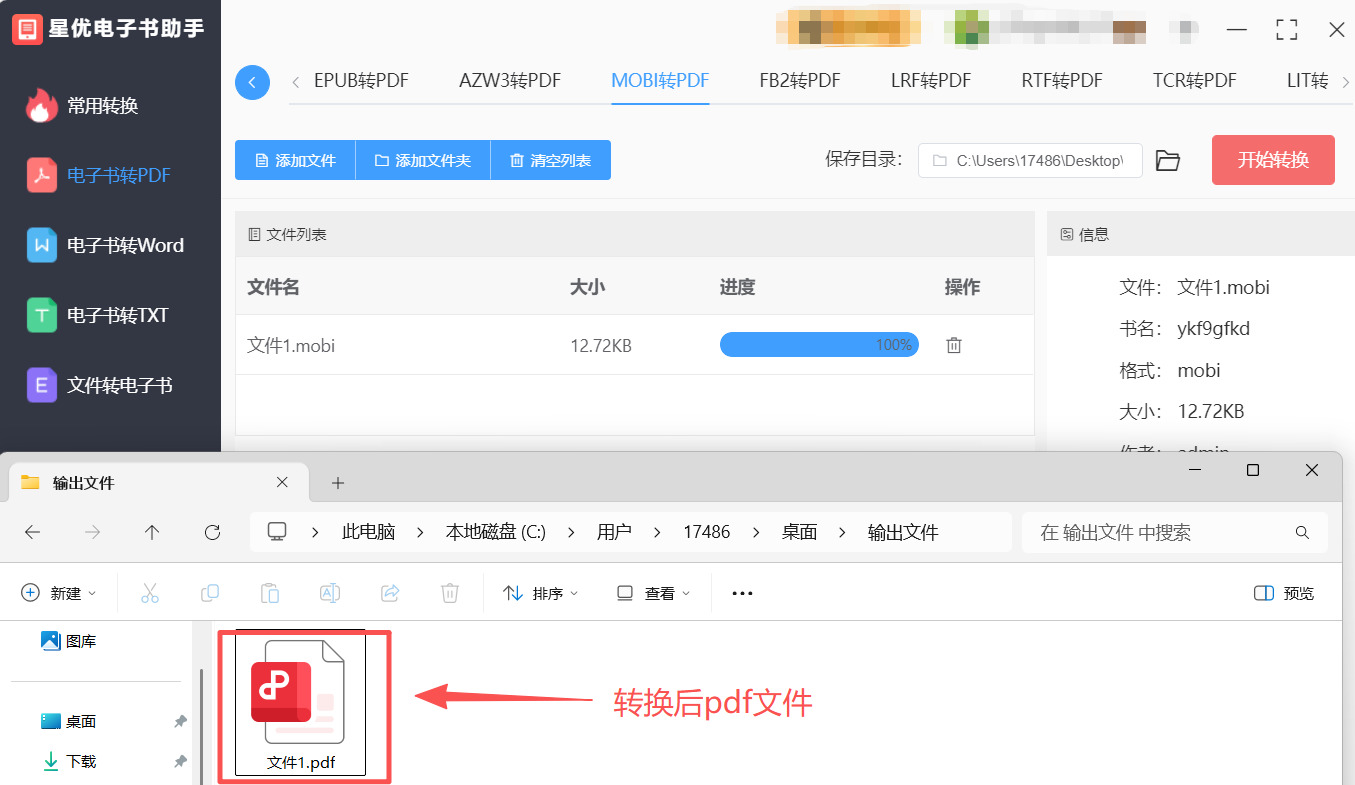Switch to the LRF转PDF tab
The height and width of the screenshot is (785, 1355).
[931, 81]
